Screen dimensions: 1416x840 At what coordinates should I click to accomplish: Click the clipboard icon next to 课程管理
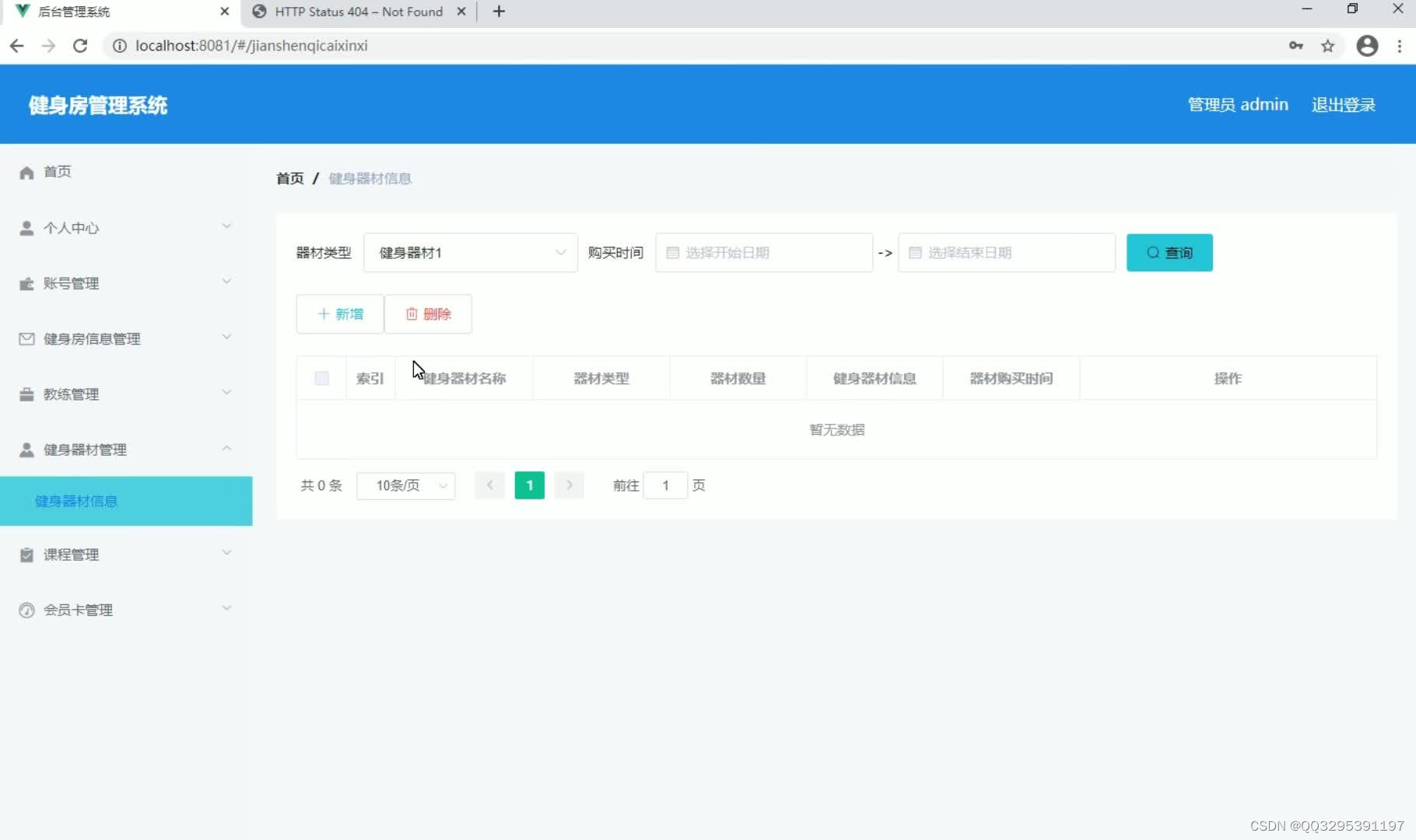26,555
